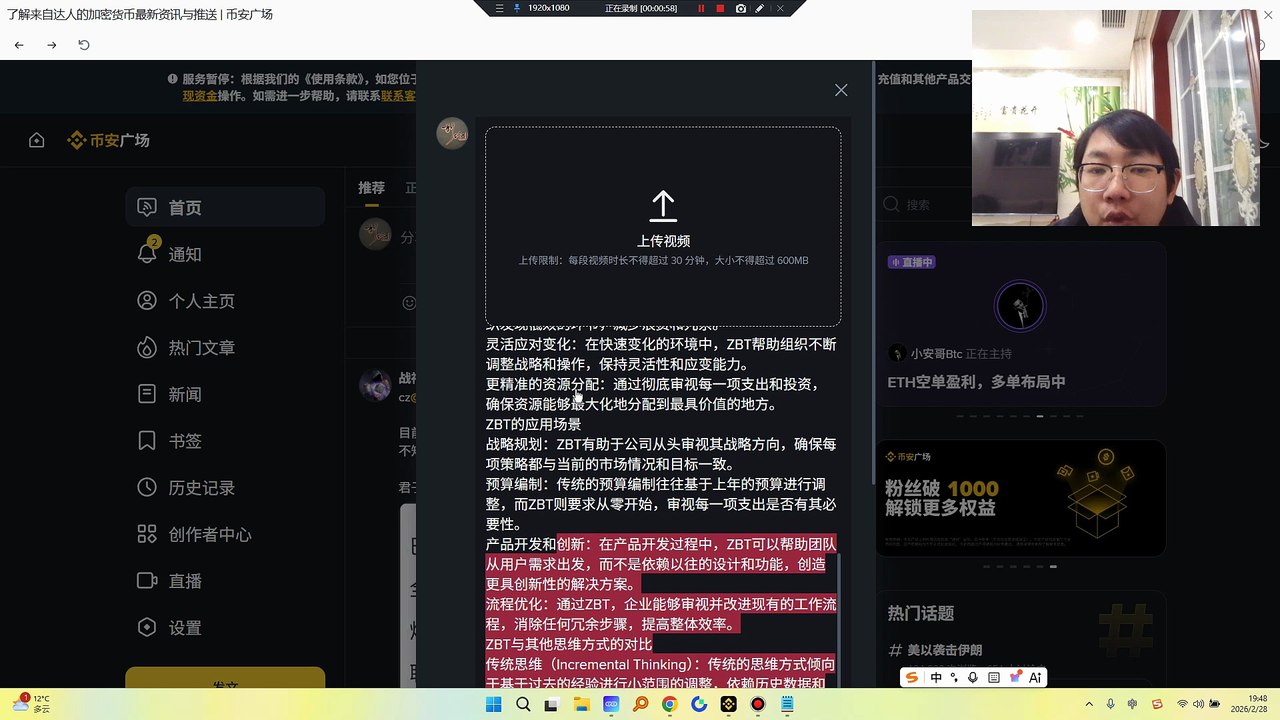Click the IME Ai assistant button

coord(1035,677)
